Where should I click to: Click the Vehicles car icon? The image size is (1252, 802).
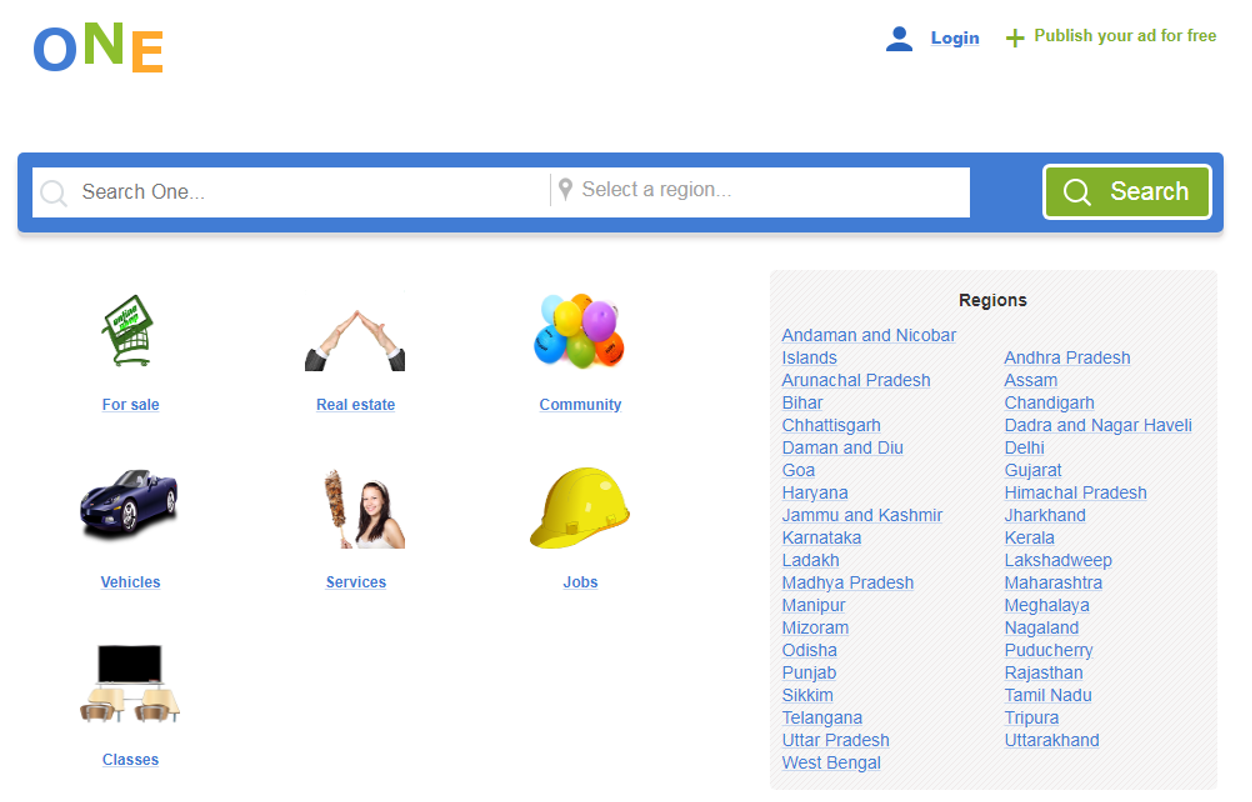point(130,508)
